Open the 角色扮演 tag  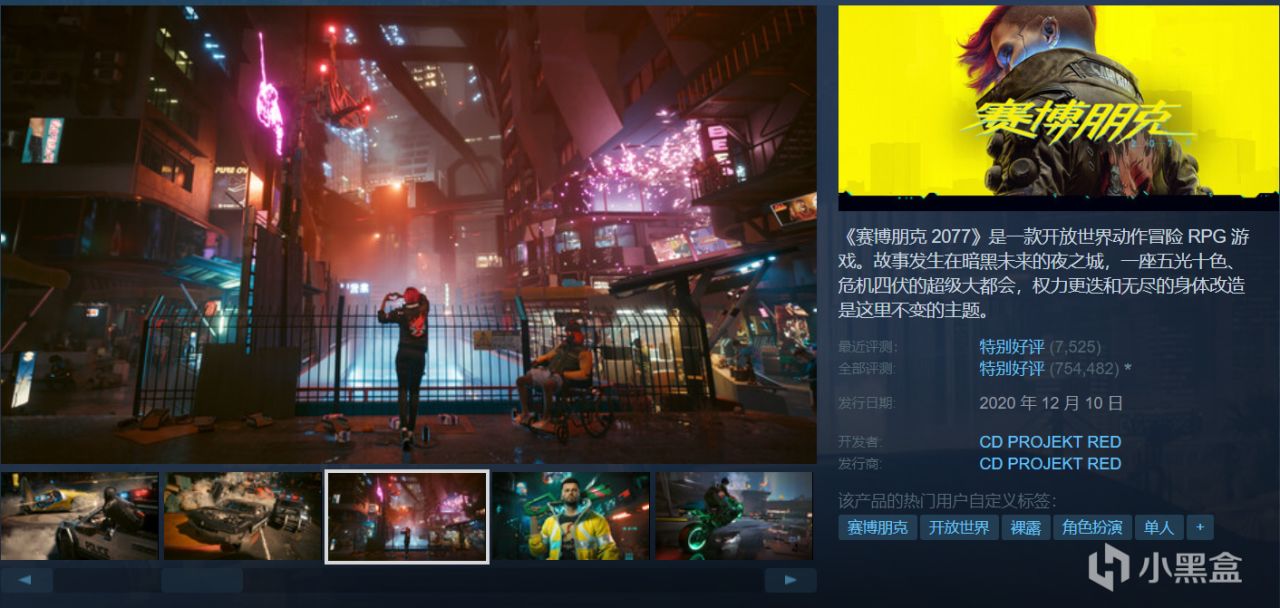coord(1092,527)
